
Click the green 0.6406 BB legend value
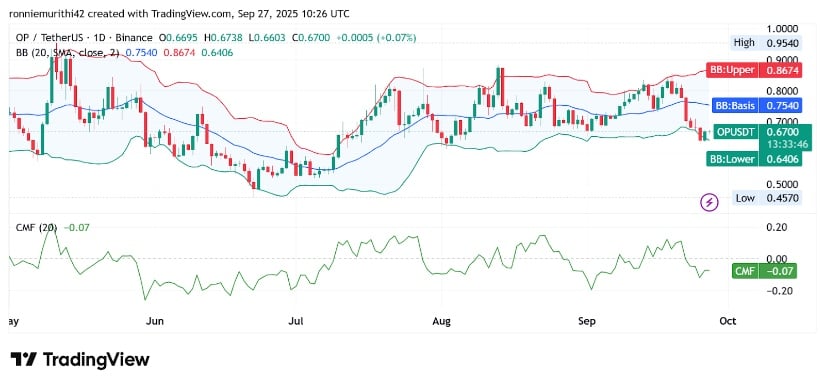[218, 53]
